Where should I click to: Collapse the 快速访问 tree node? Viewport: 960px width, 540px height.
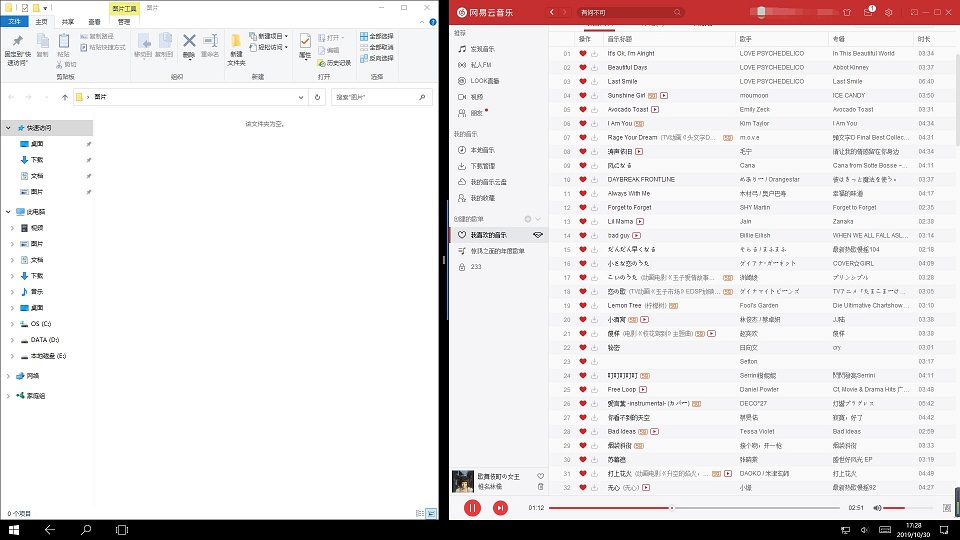pos(8,128)
